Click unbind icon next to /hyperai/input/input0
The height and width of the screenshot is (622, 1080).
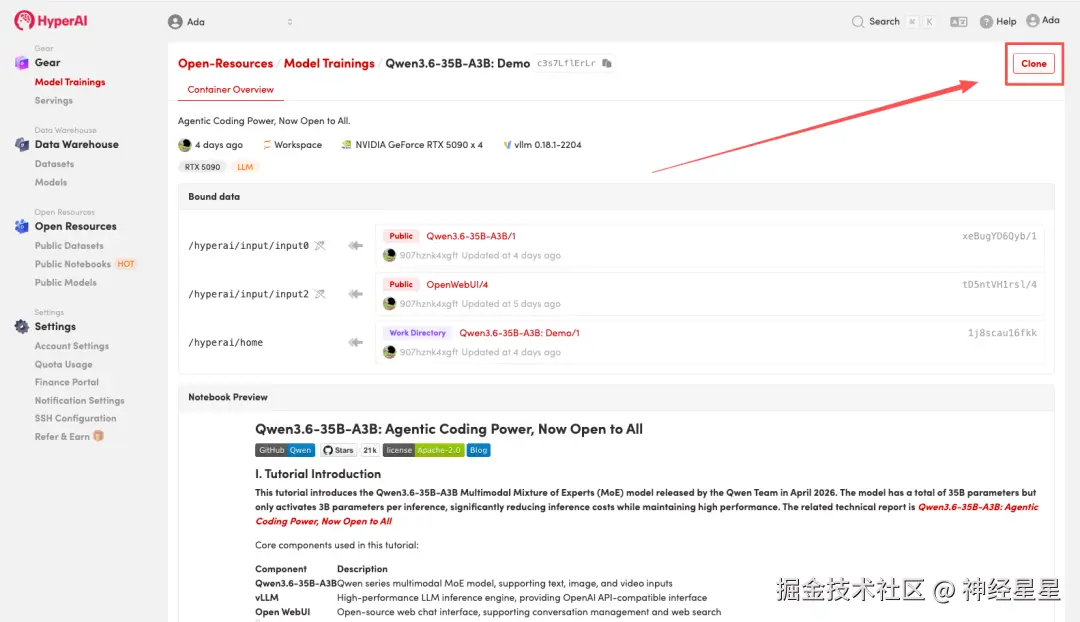(320, 245)
